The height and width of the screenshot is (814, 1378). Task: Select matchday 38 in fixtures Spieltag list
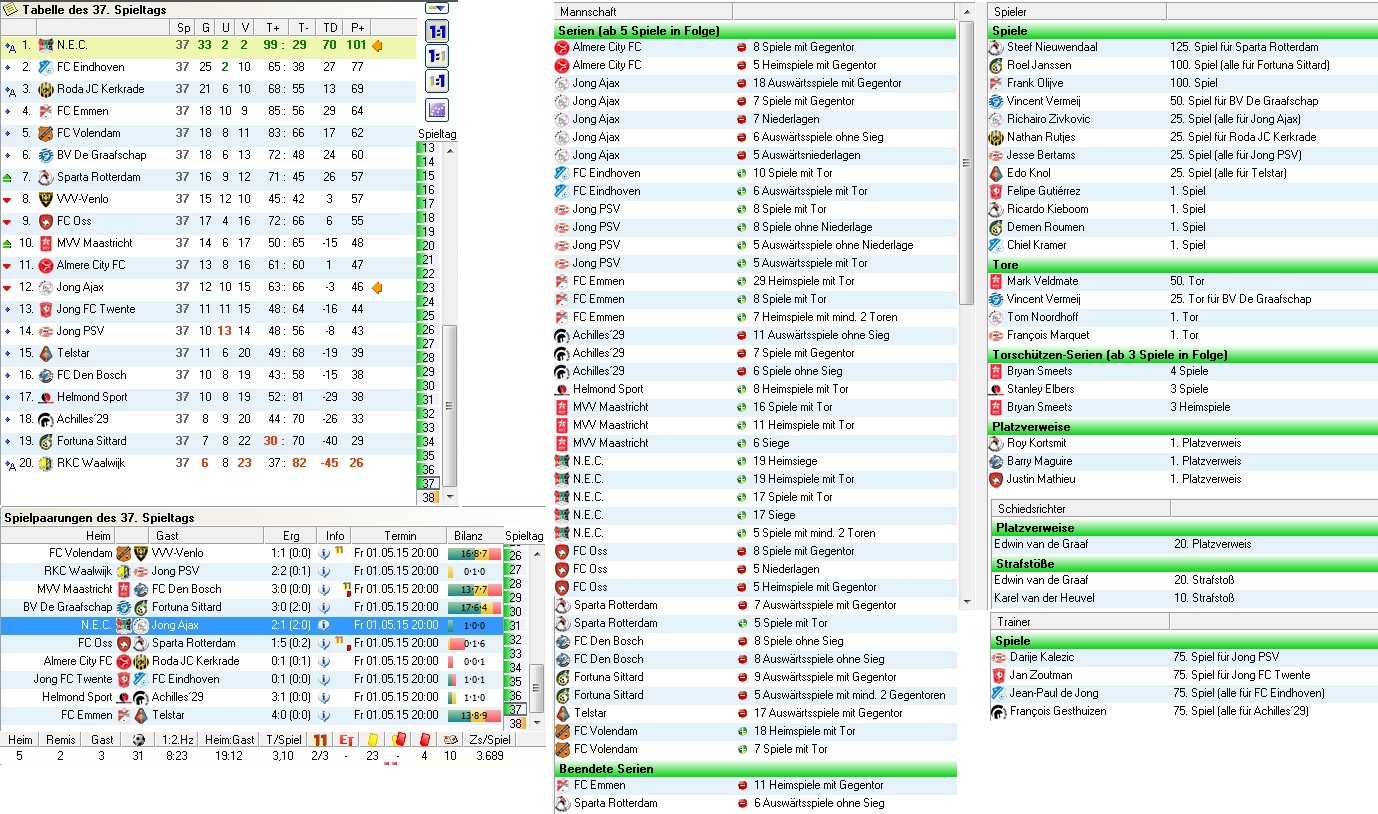tap(514, 724)
